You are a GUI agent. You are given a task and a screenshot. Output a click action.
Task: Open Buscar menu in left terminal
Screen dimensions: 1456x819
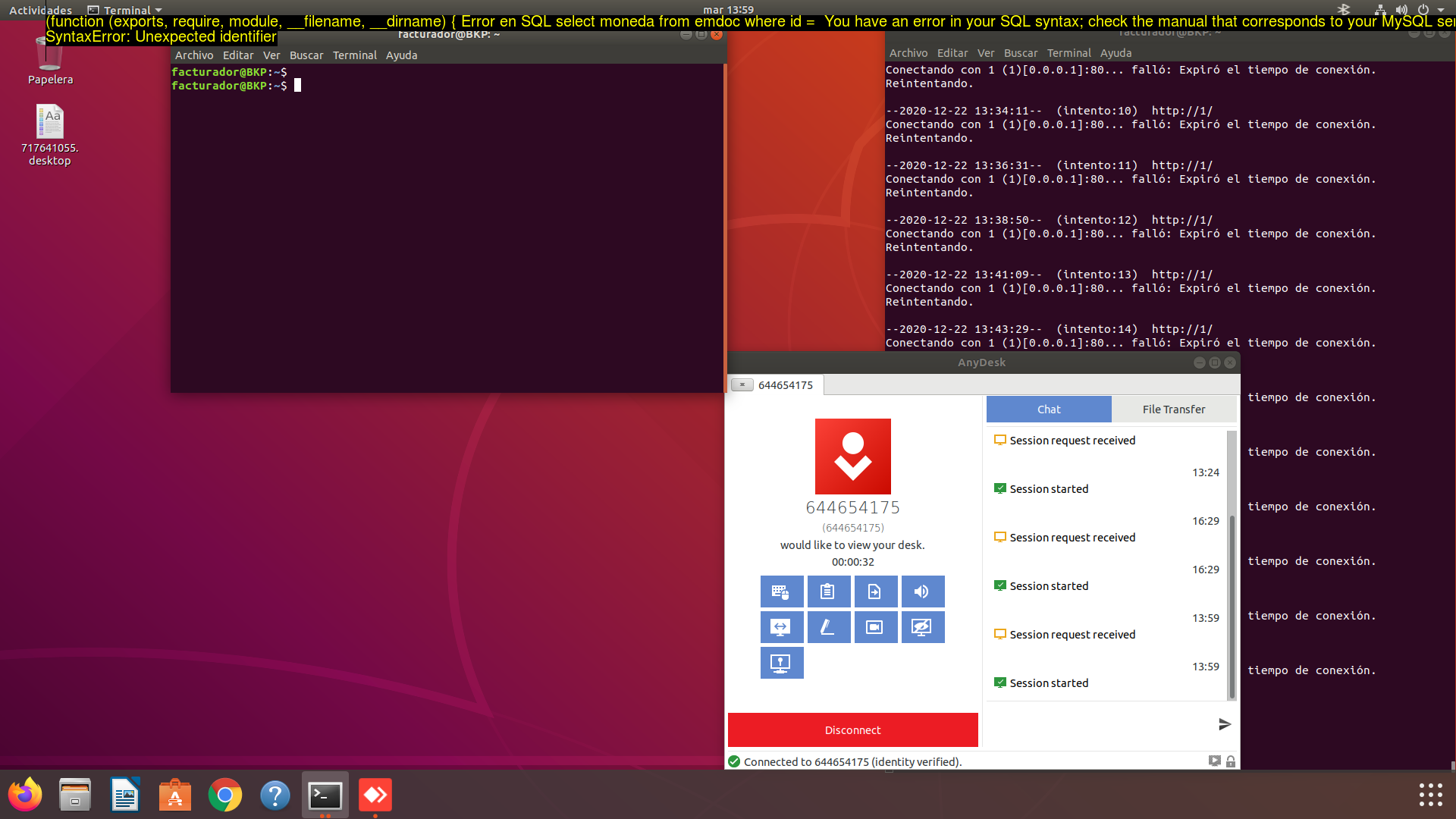click(x=306, y=55)
